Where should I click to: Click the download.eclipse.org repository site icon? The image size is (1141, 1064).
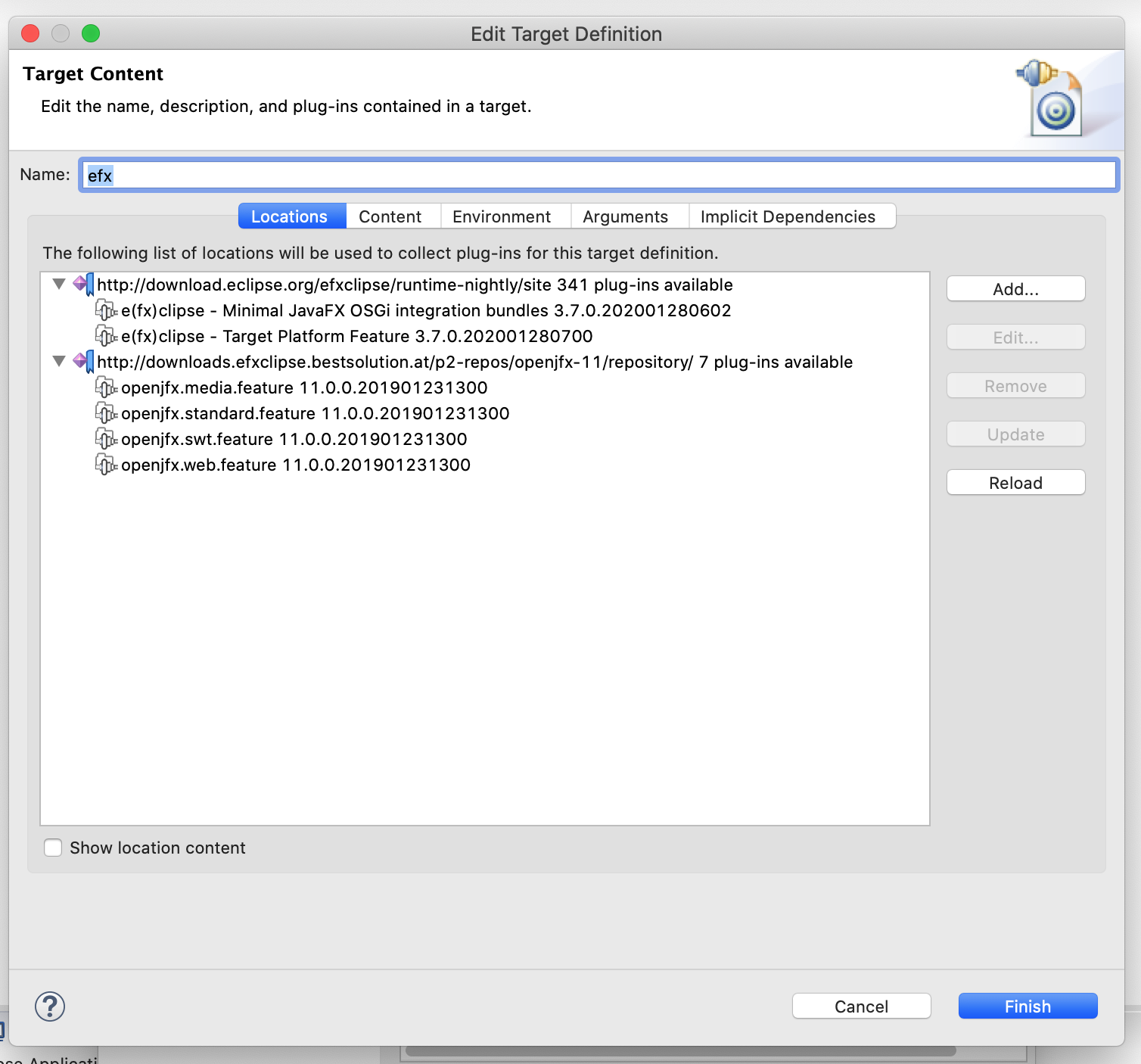click(83, 285)
